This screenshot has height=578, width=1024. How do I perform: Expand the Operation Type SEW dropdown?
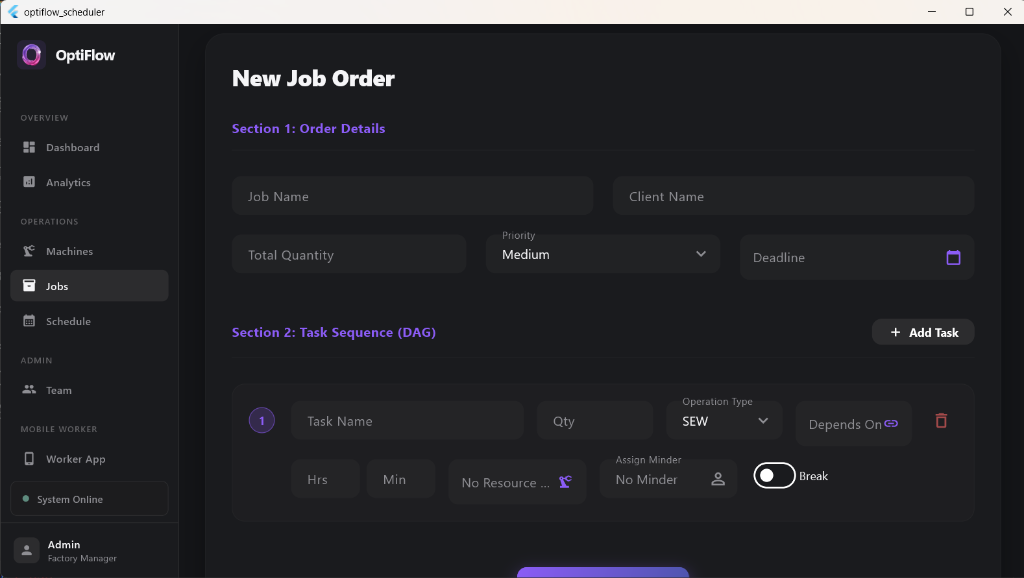coord(724,421)
